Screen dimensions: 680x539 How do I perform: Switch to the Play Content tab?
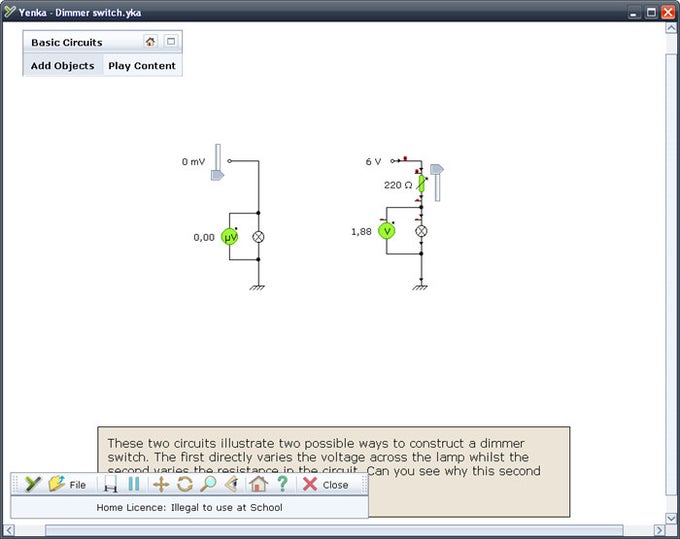tap(142, 65)
